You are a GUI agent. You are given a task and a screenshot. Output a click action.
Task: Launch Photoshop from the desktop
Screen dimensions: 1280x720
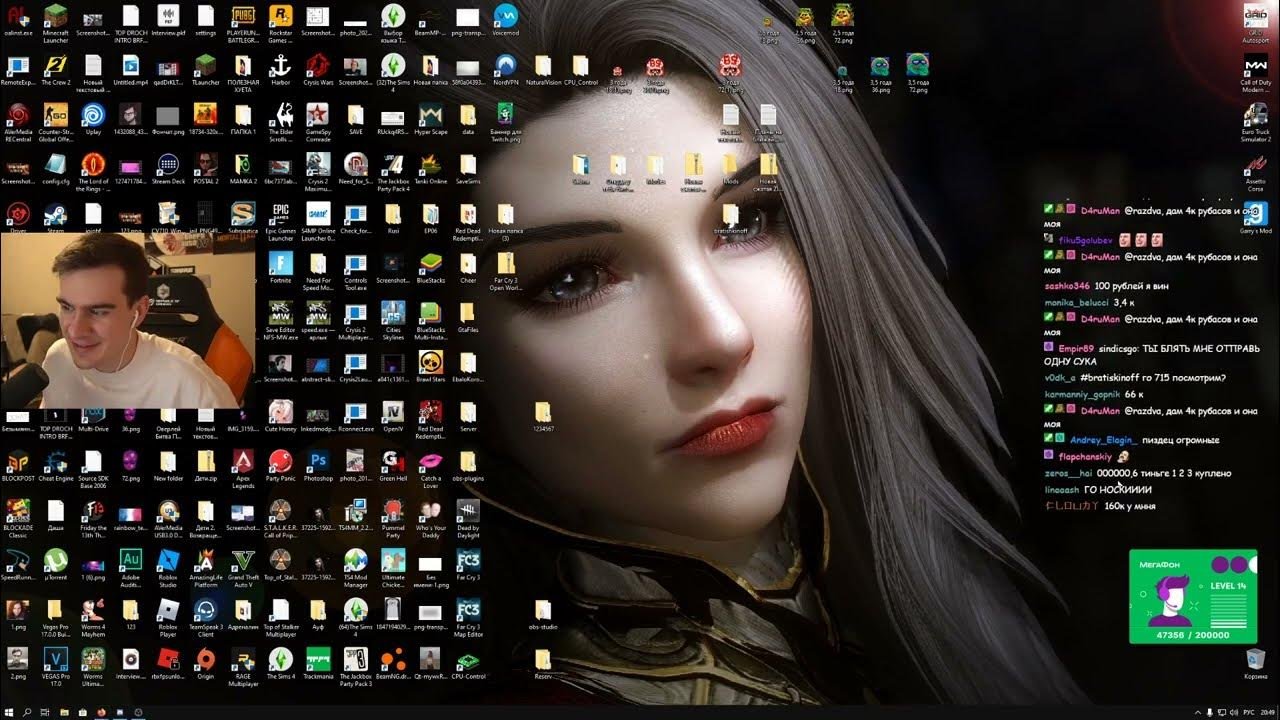(318, 462)
